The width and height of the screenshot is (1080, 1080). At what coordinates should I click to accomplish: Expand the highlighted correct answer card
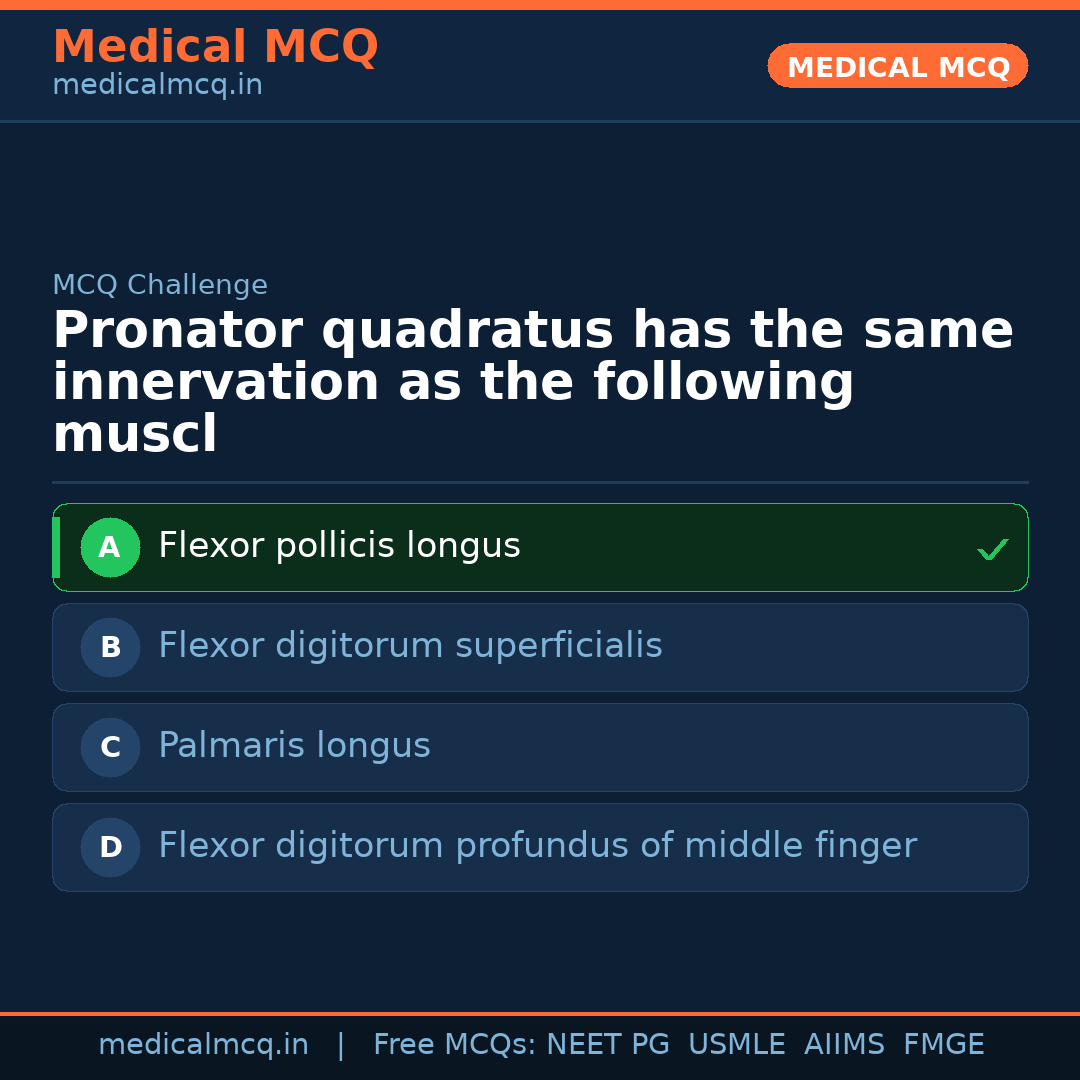[x=540, y=547]
